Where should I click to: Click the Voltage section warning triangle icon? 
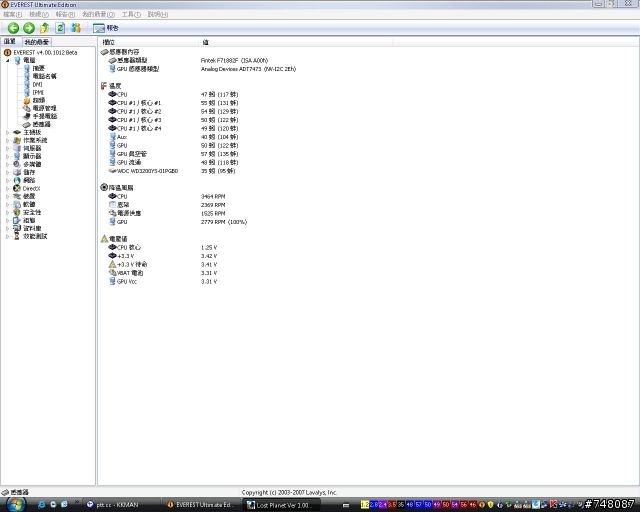coord(104,239)
